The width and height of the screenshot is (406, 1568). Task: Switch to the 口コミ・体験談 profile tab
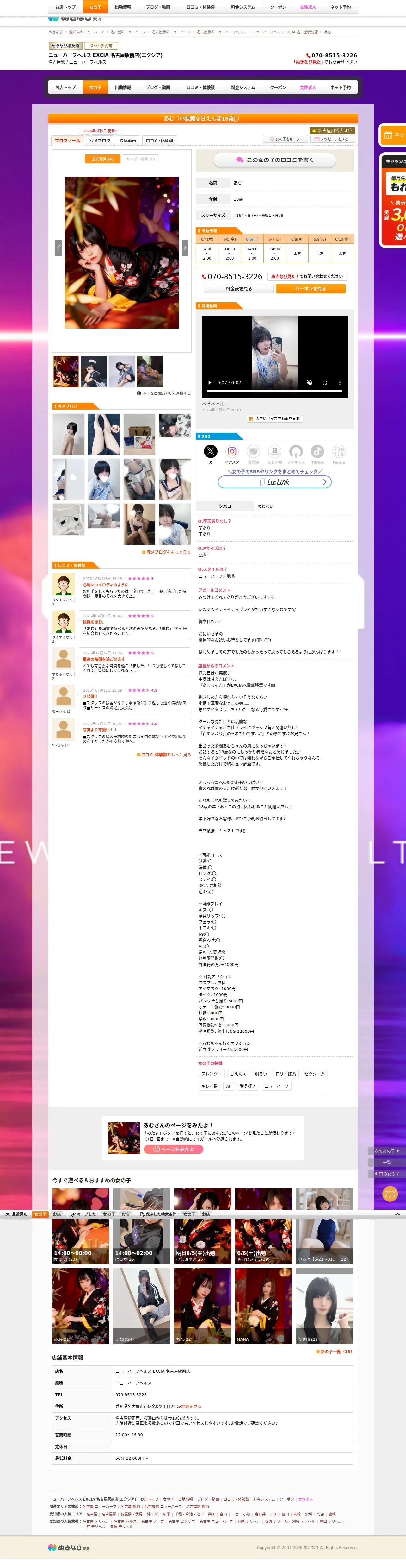pos(159,141)
